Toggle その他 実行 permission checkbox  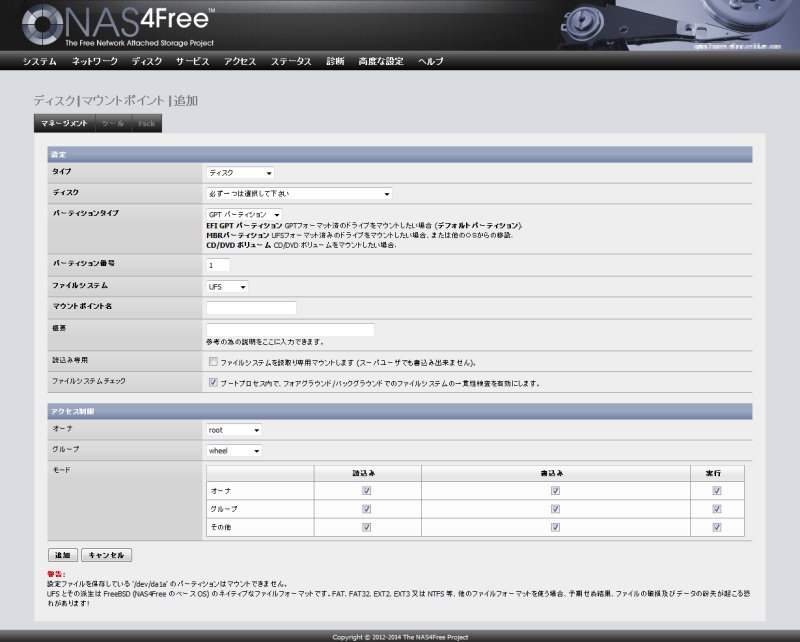point(717,527)
